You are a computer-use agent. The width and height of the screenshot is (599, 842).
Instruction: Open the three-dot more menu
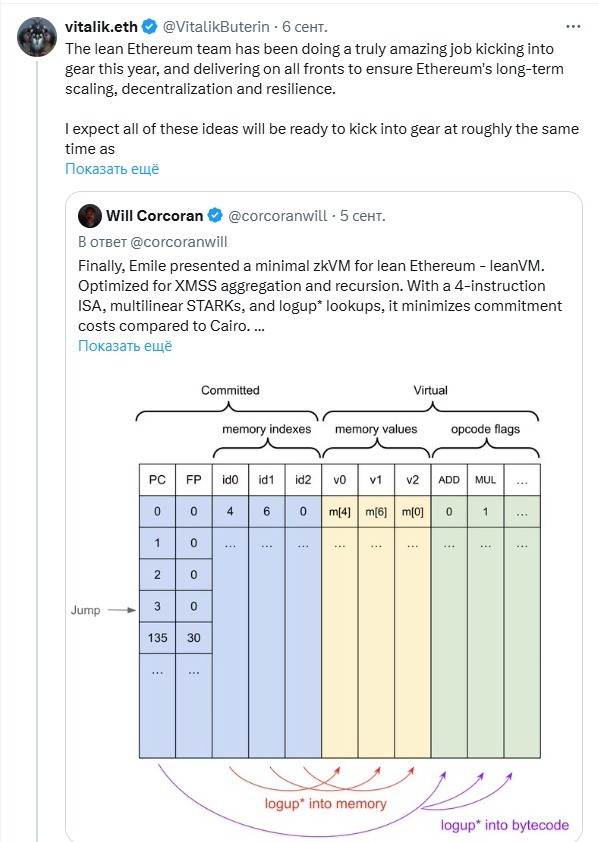point(573,26)
